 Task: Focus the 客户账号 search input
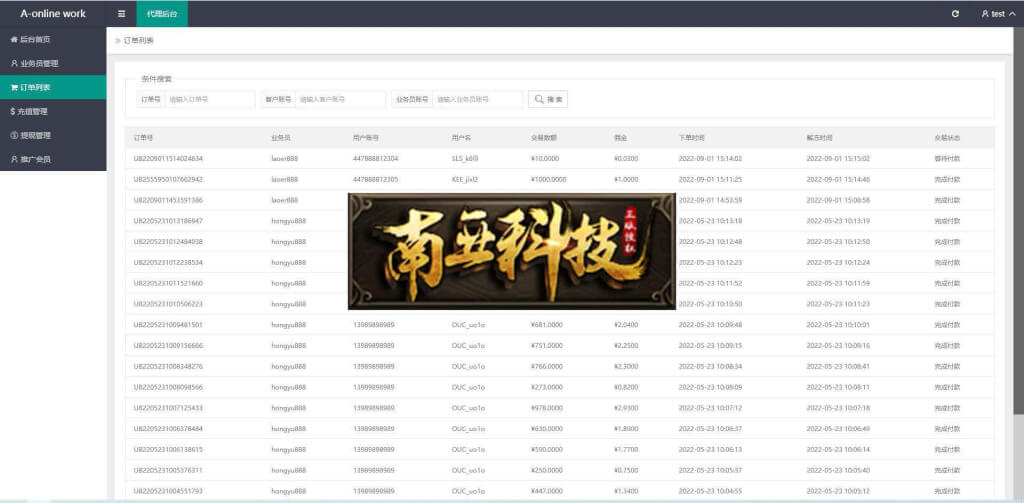click(340, 99)
